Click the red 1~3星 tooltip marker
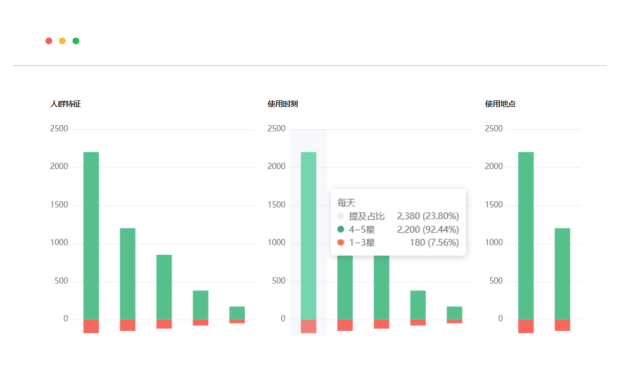The width and height of the screenshot is (620, 366). [340, 242]
